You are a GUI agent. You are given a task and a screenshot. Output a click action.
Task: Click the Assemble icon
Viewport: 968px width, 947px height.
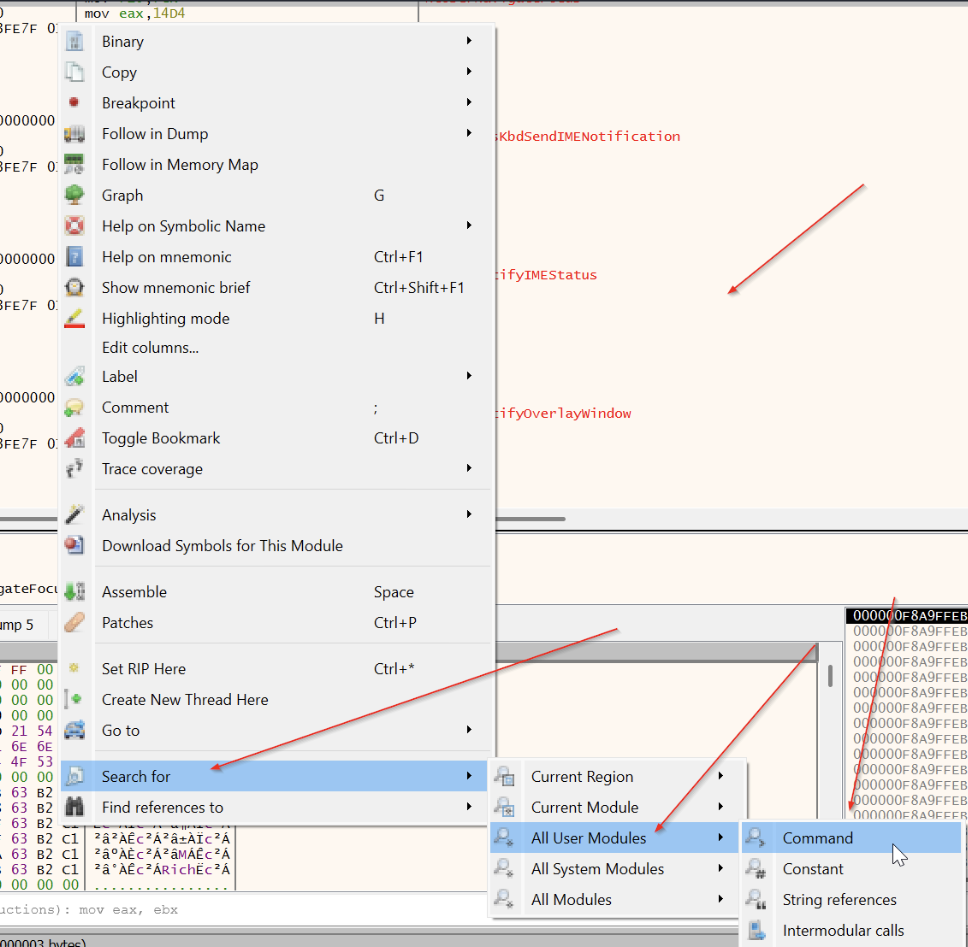coord(74,592)
